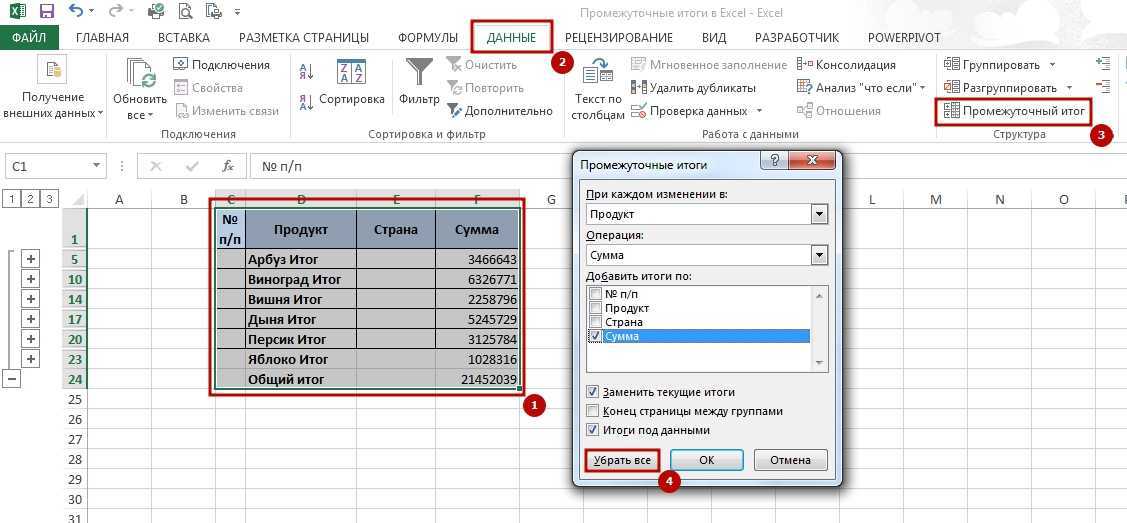Open Дополнительно advanced filter
The width and height of the screenshot is (1127, 523).
click(x=500, y=111)
